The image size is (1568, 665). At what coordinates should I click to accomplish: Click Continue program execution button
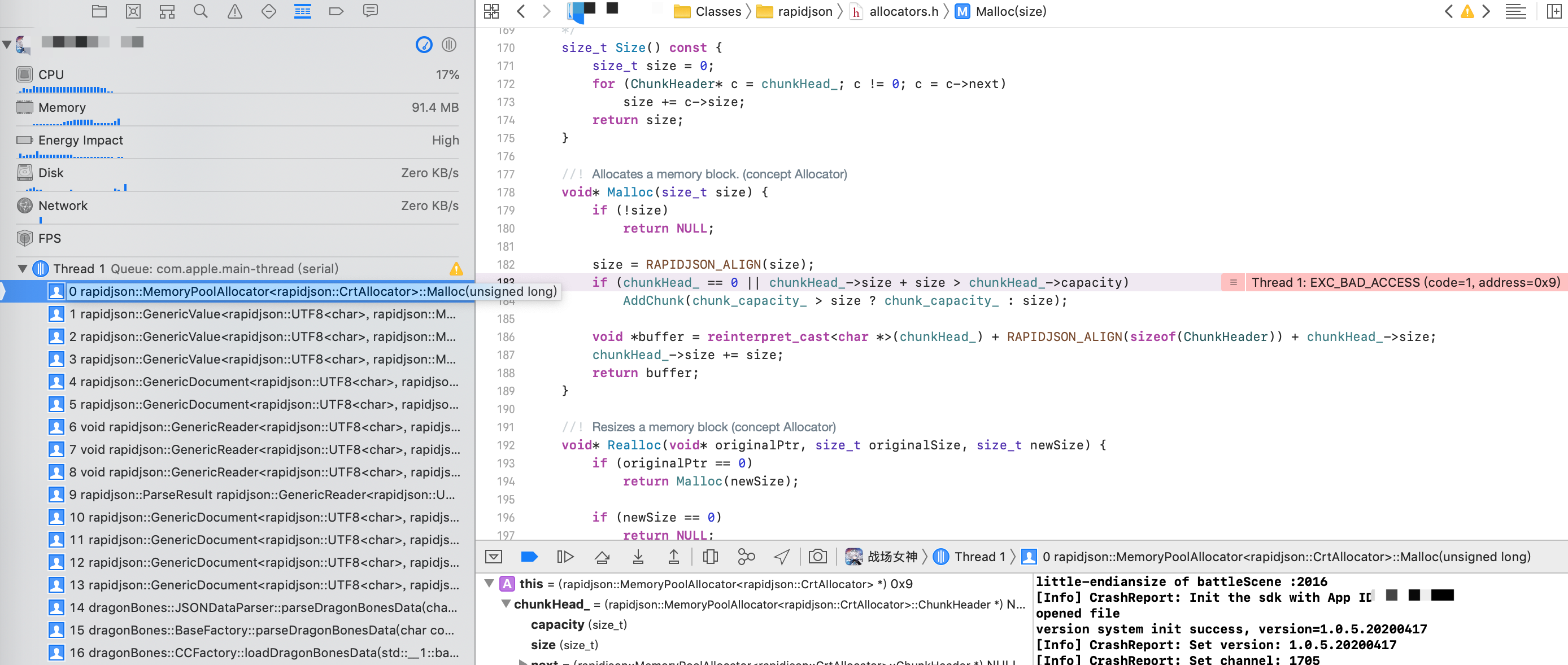pyautogui.click(x=565, y=557)
